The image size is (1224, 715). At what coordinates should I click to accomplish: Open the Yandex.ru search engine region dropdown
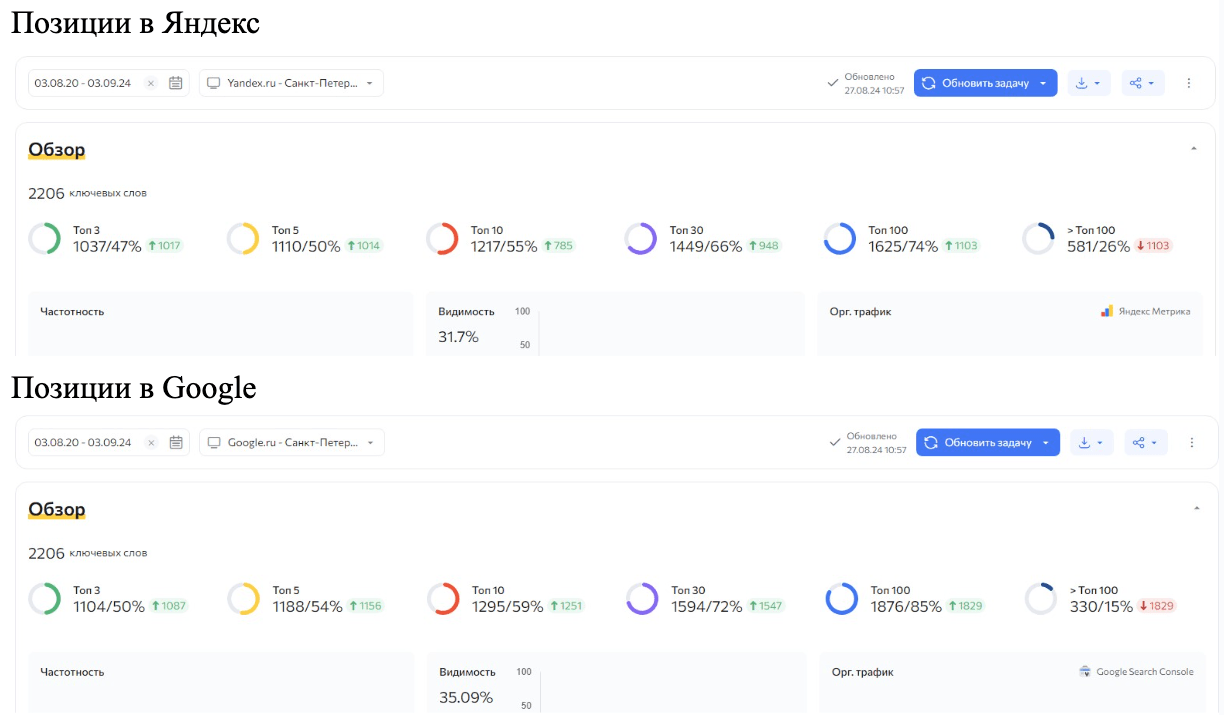(291, 83)
